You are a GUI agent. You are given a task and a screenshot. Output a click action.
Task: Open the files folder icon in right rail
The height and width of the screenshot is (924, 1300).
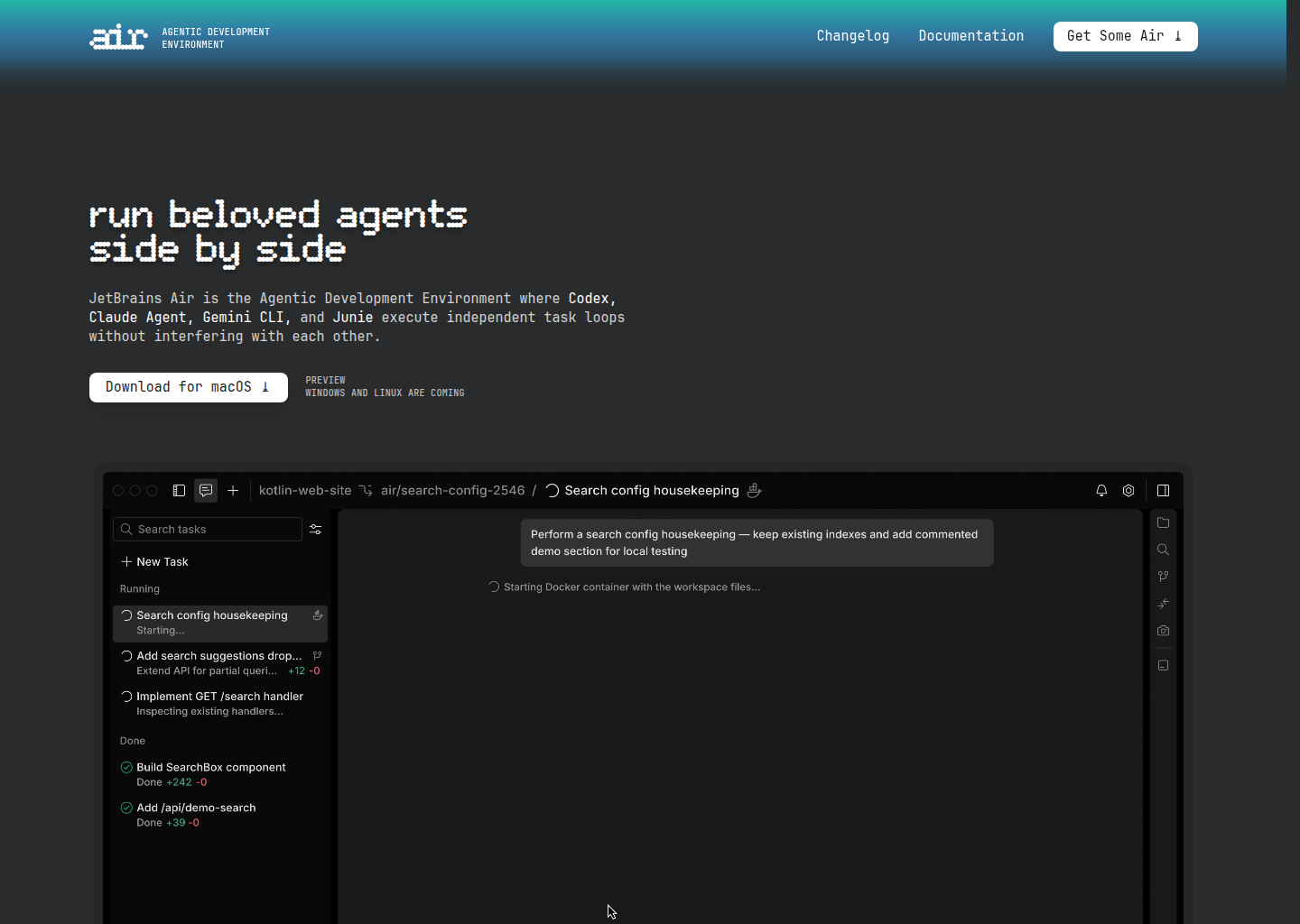1163,522
